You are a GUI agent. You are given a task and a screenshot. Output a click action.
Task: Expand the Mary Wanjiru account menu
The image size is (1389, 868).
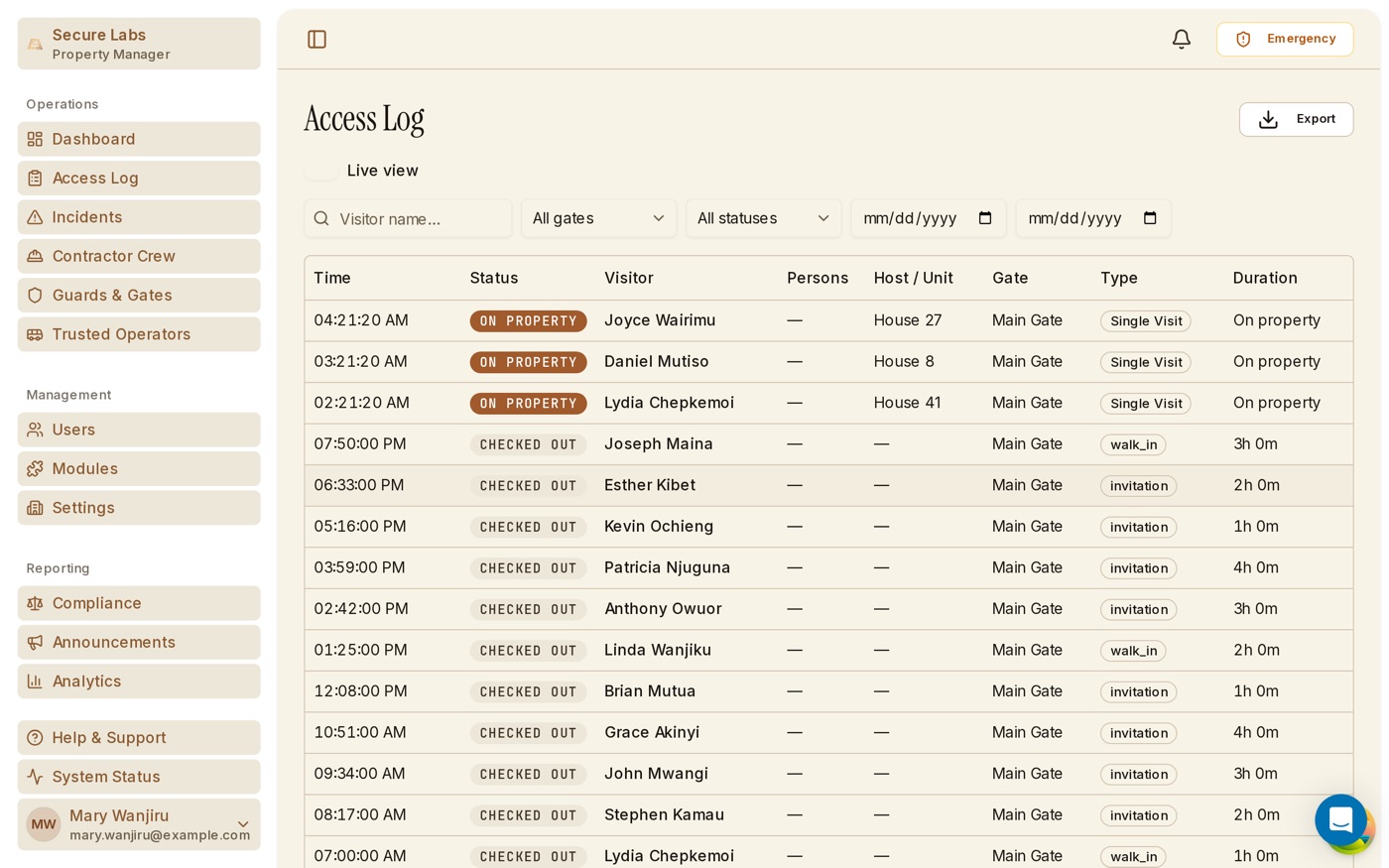[x=139, y=824]
